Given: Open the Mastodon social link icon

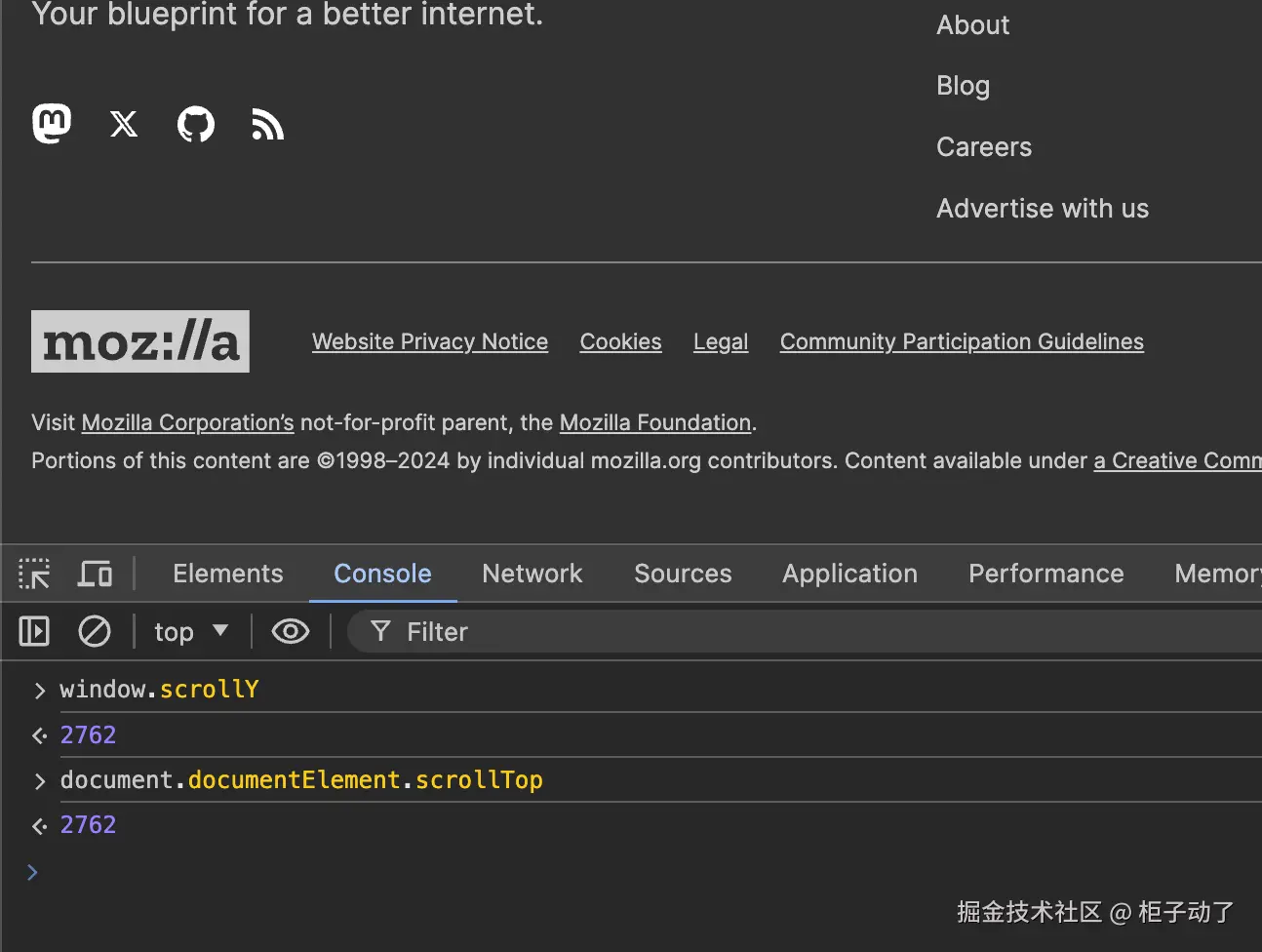Looking at the screenshot, I should (x=52, y=124).
